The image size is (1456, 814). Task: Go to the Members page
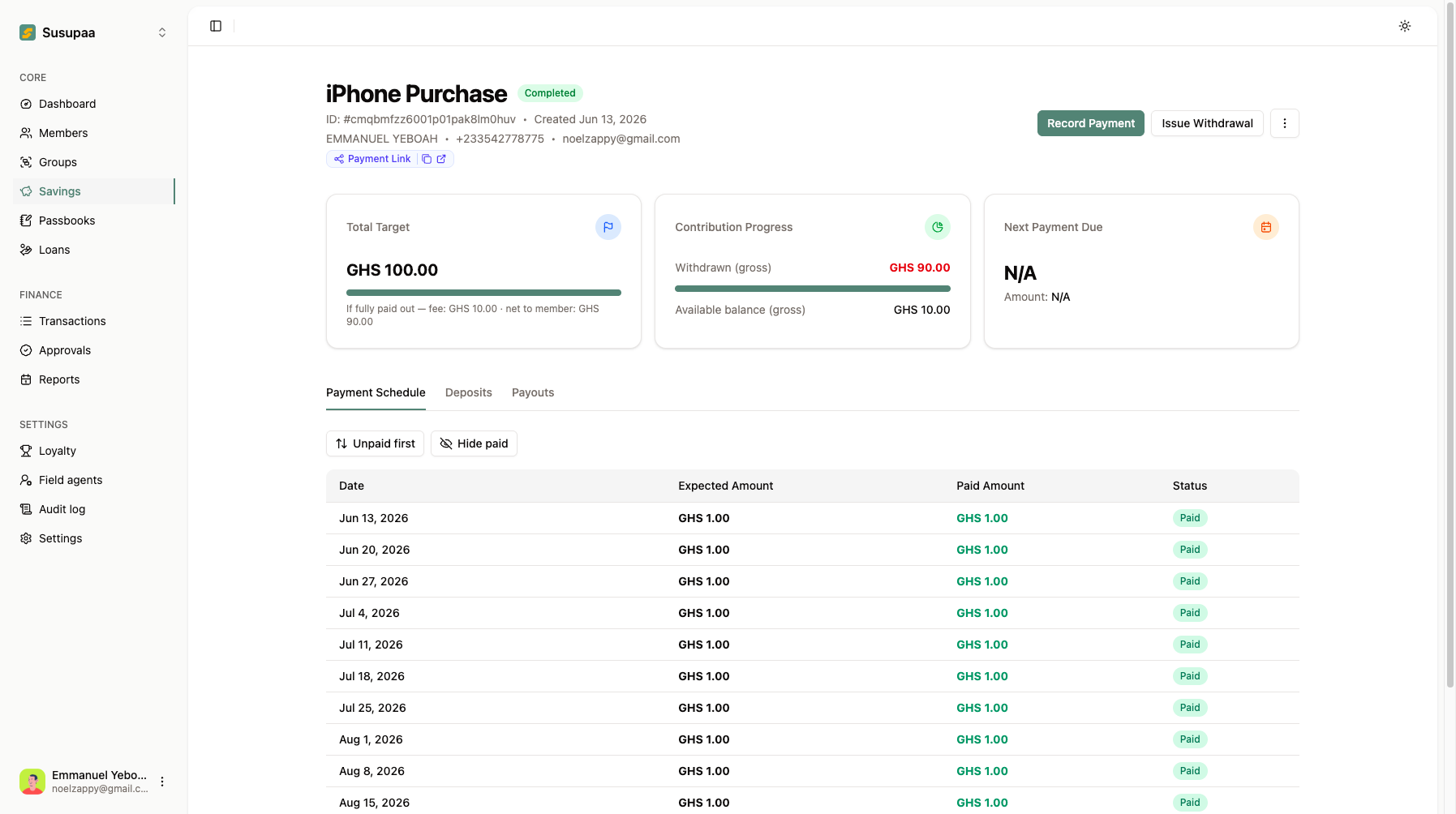[x=94, y=133]
